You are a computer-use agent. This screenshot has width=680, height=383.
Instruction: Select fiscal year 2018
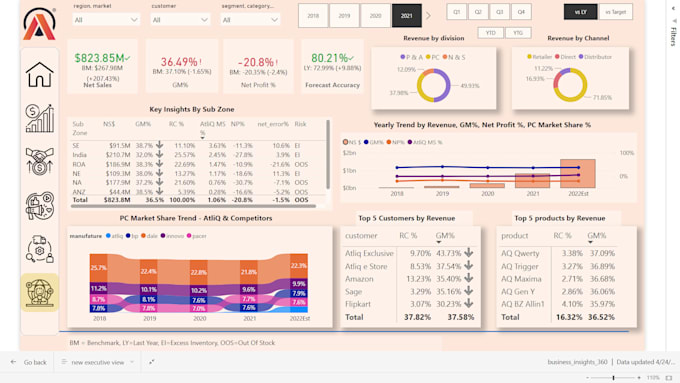tap(313, 16)
